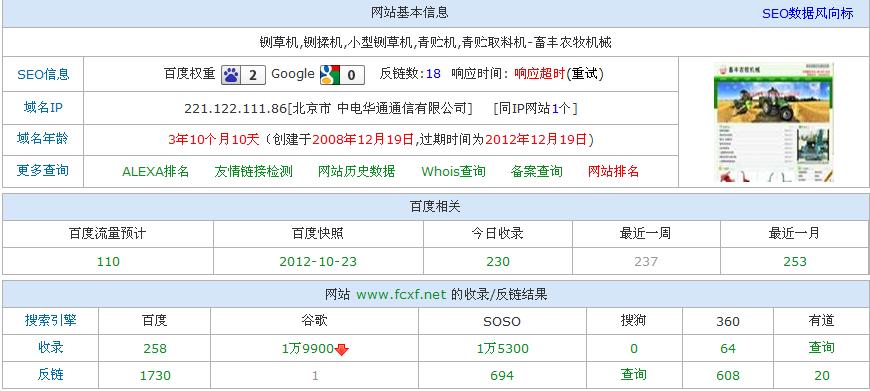Click the 有道 反链 count 20

822,375
